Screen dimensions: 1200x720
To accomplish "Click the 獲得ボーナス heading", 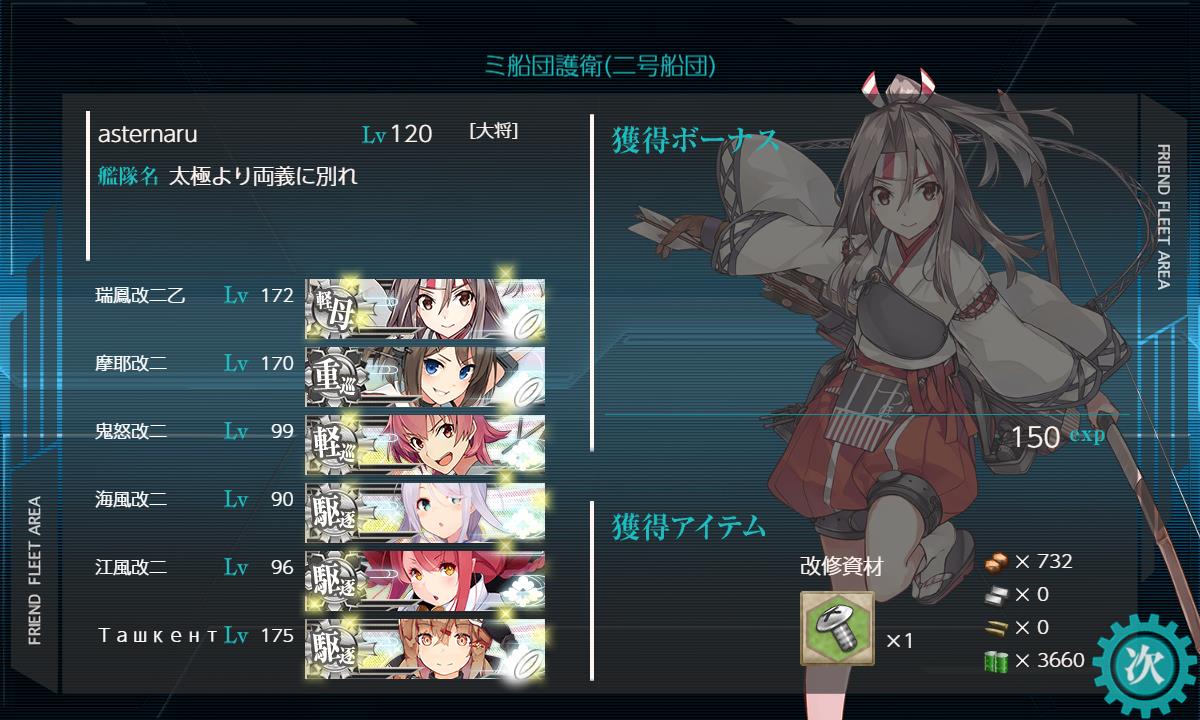I will click(x=695, y=139).
